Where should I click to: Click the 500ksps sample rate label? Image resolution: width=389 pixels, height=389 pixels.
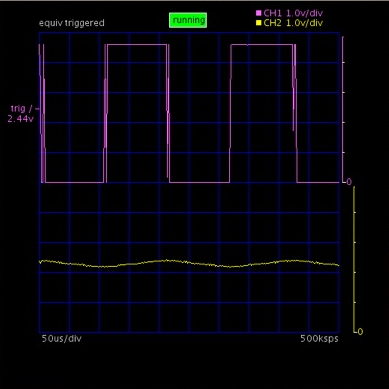point(319,339)
